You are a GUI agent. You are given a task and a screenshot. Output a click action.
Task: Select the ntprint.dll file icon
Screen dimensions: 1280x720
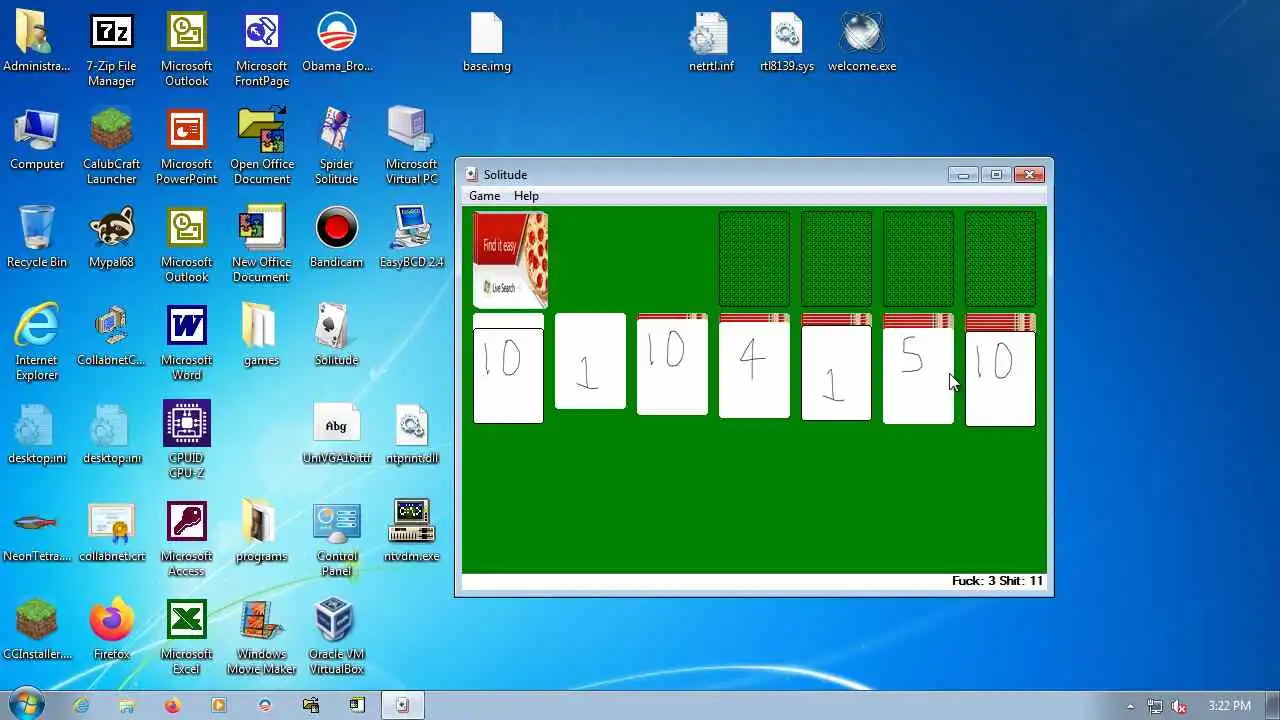[411, 433]
